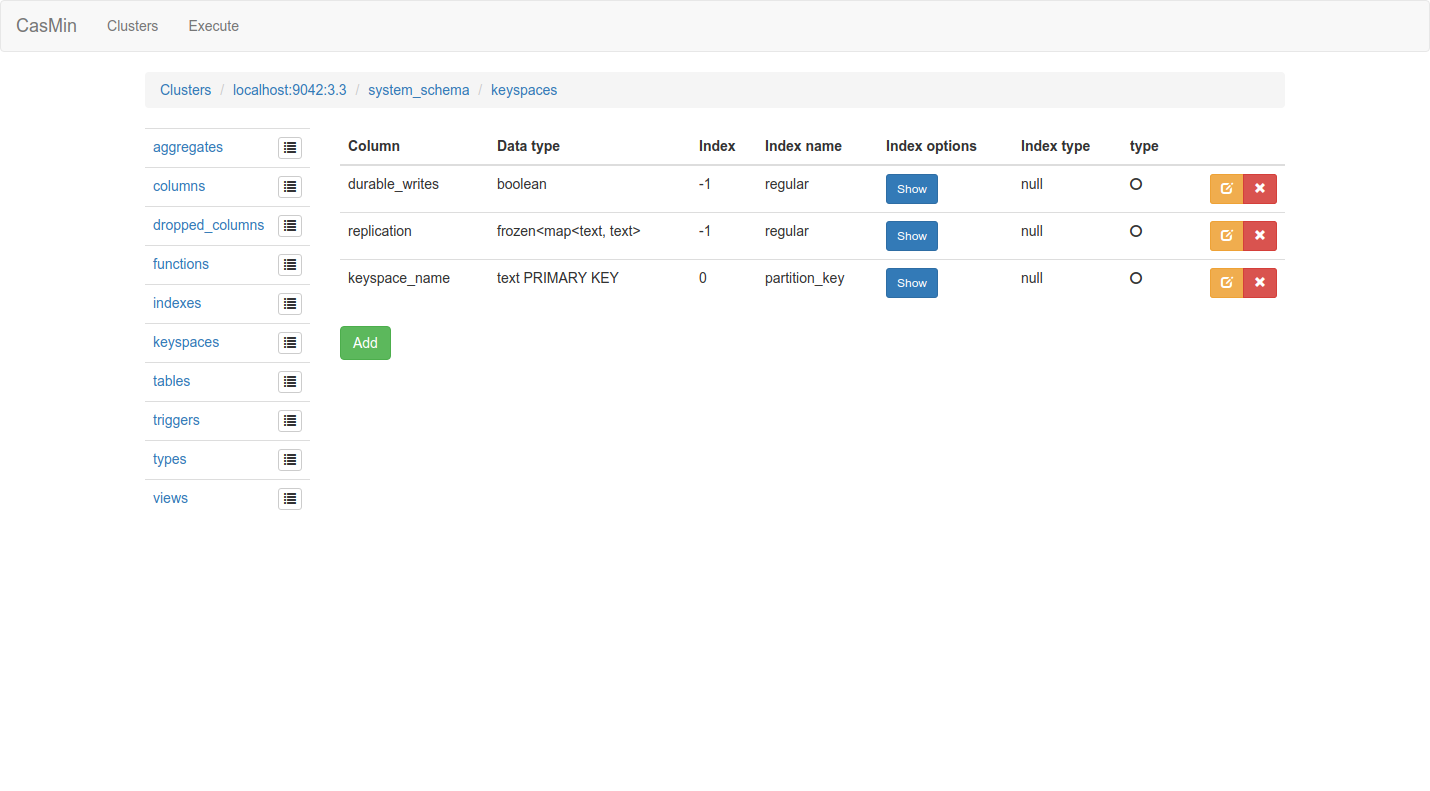Open the views table link

tap(171, 498)
